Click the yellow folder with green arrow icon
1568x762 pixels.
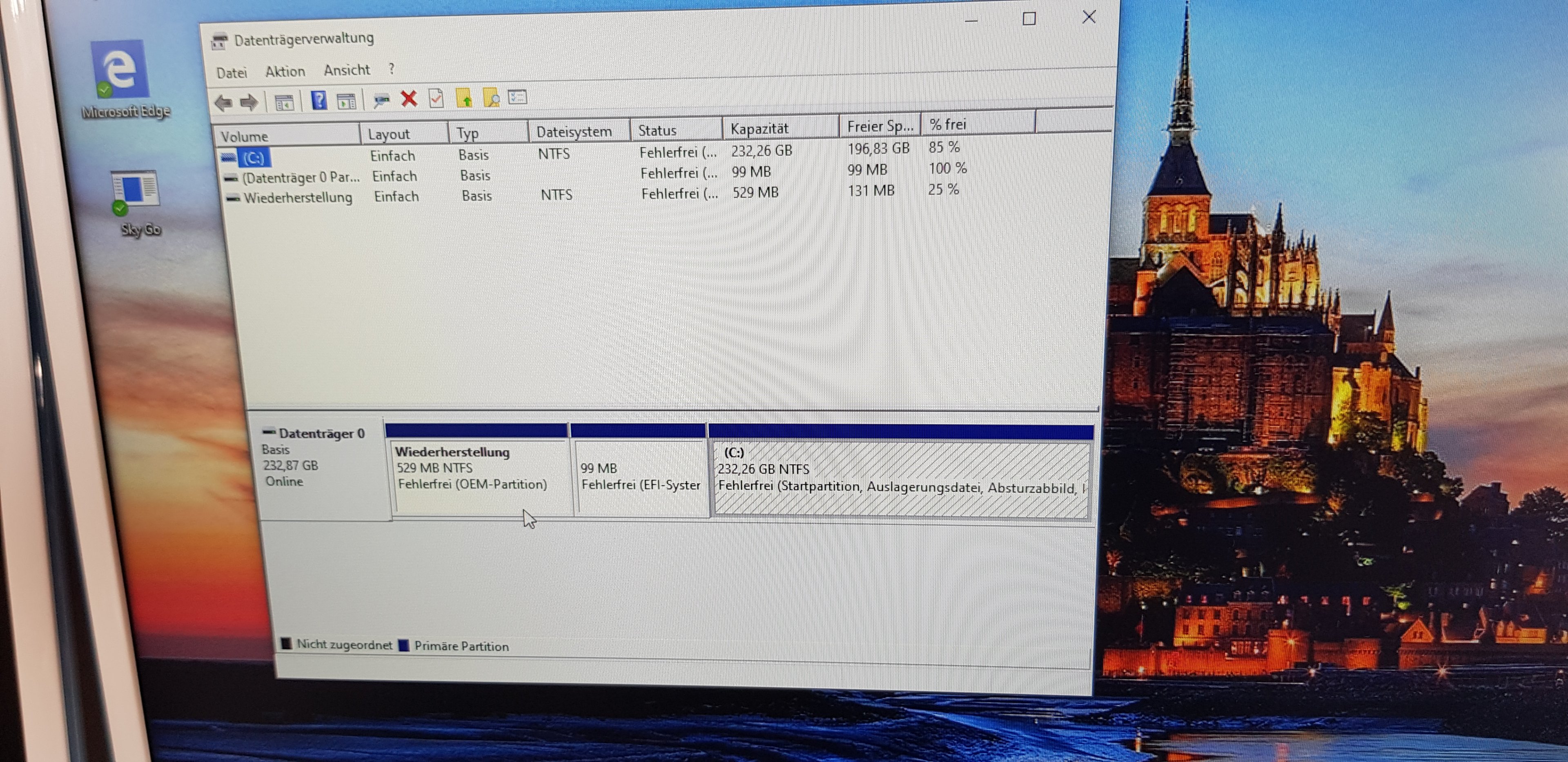tap(464, 98)
